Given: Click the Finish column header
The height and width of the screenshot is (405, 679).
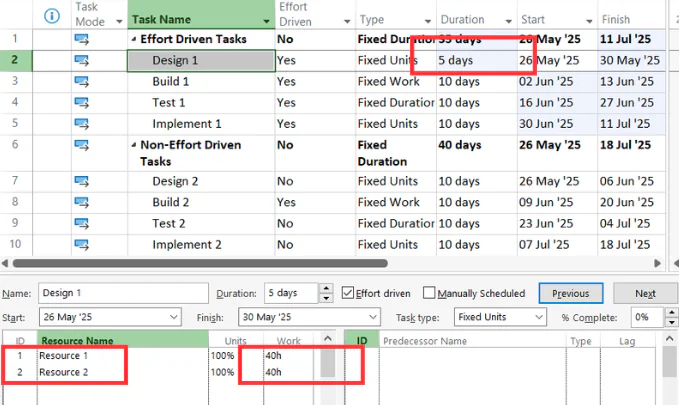Looking at the screenshot, I should pos(631,15).
